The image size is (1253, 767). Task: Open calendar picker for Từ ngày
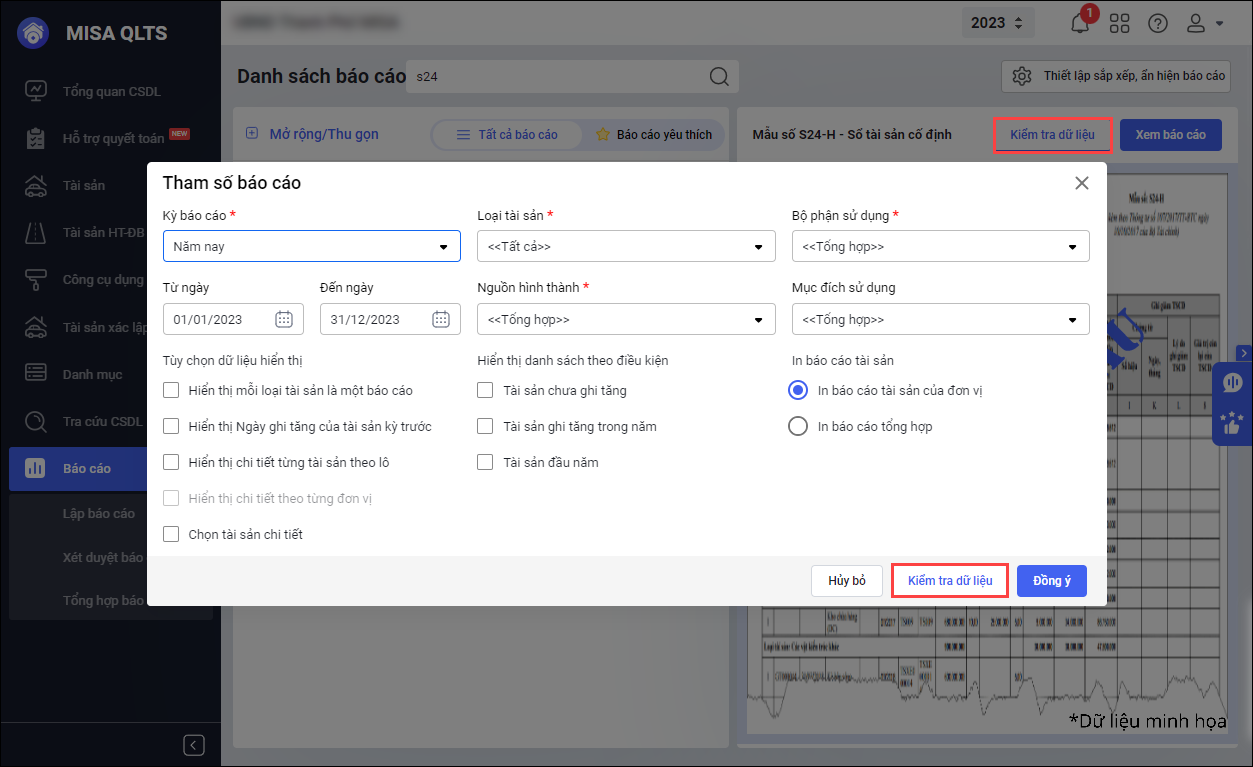284,319
